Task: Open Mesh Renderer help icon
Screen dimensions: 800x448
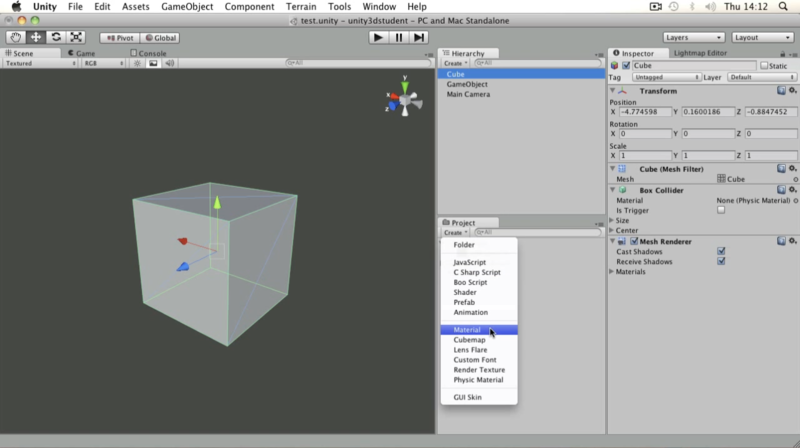Action: [781, 241]
